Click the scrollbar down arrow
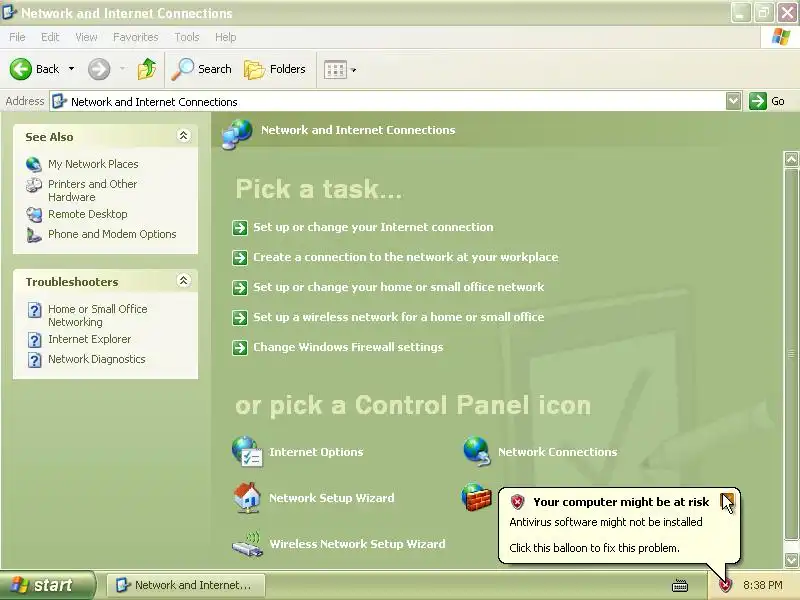 coord(791,560)
